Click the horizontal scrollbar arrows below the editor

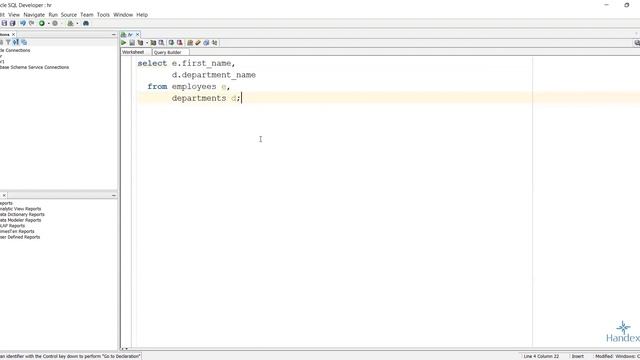coord(124,349)
